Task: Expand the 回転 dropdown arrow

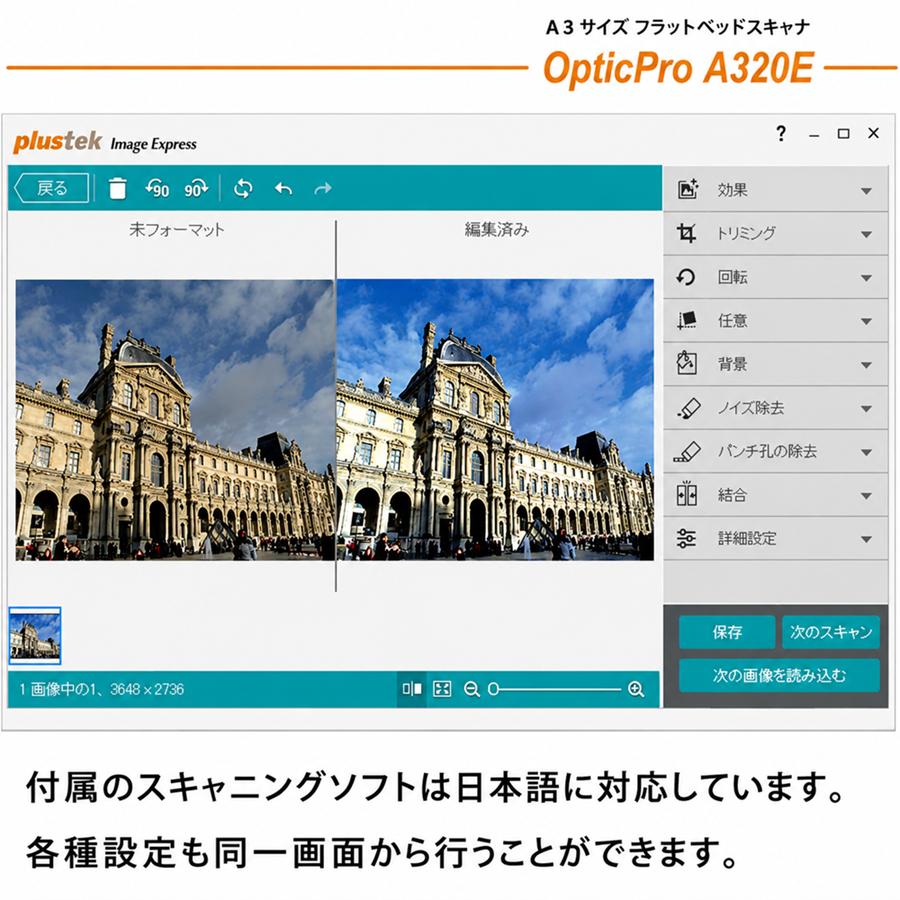Action: coord(866,278)
